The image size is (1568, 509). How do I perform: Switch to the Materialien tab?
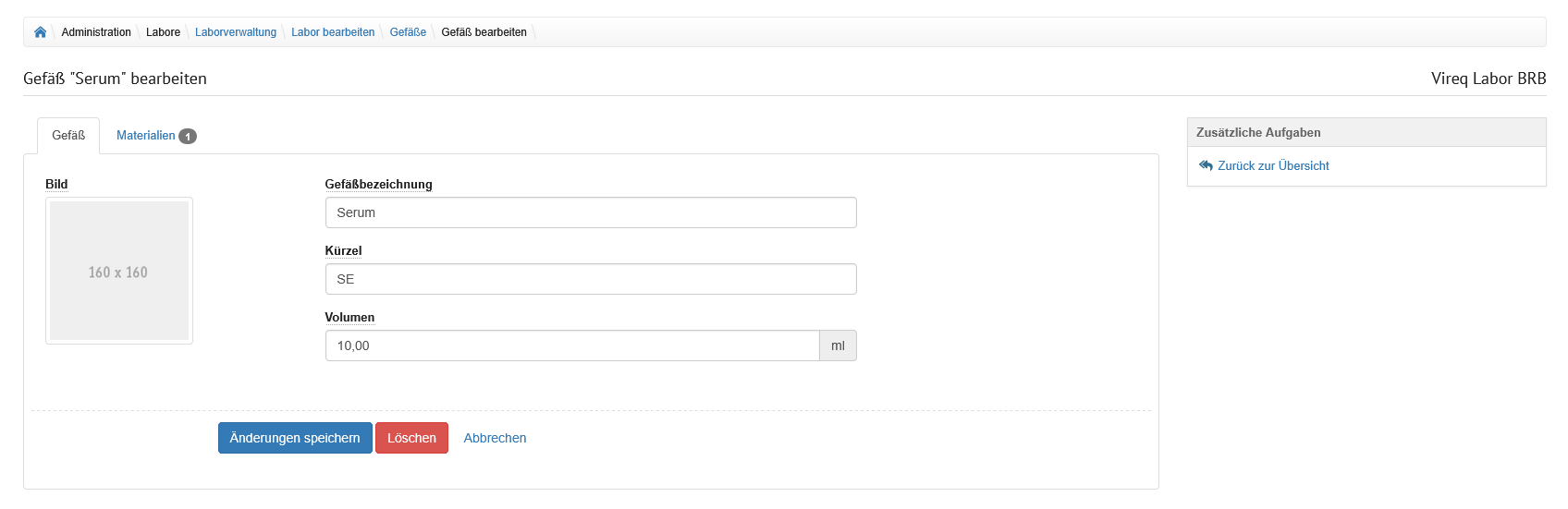(145, 136)
